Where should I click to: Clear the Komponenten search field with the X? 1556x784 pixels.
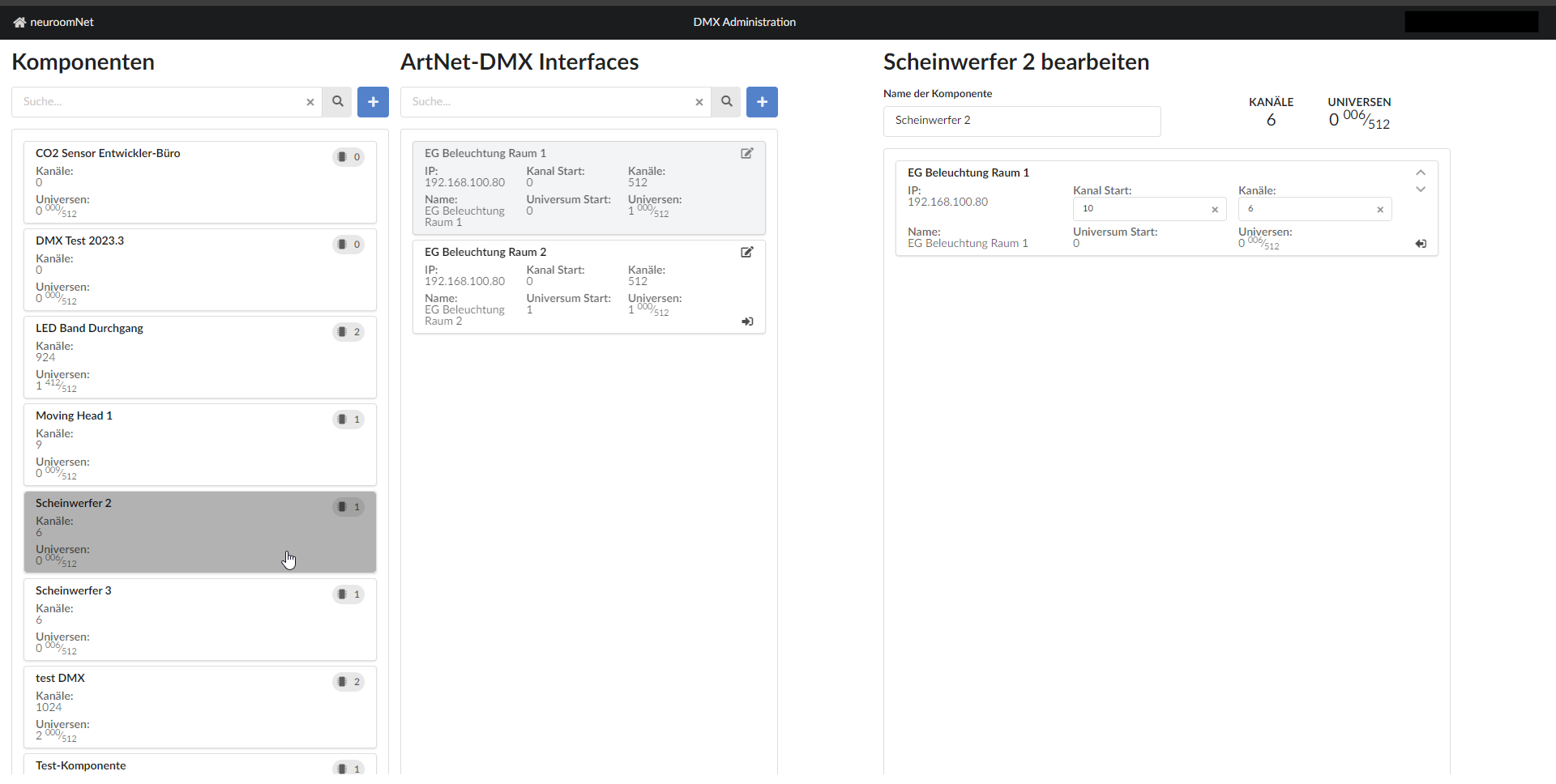pyautogui.click(x=310, y=102)
